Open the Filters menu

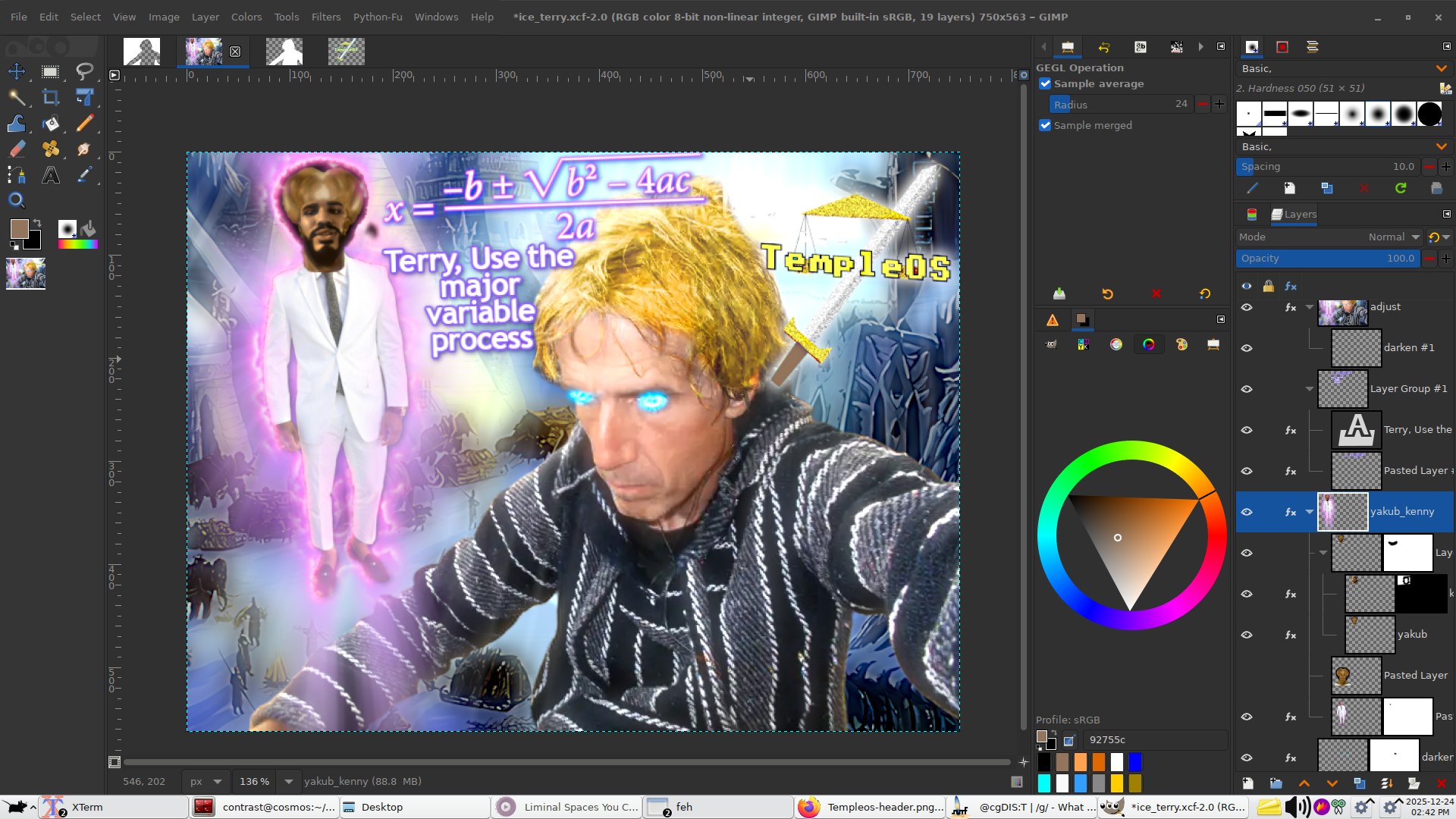[325, 17]
